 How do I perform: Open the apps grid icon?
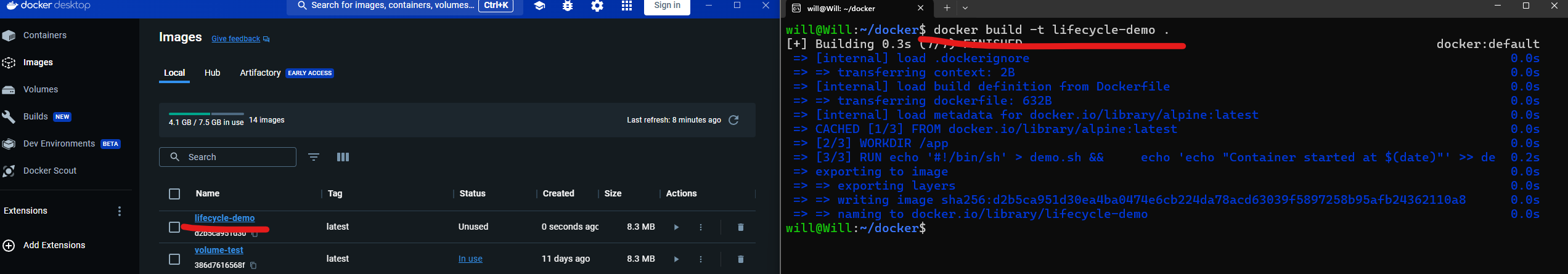click(627, 6)
